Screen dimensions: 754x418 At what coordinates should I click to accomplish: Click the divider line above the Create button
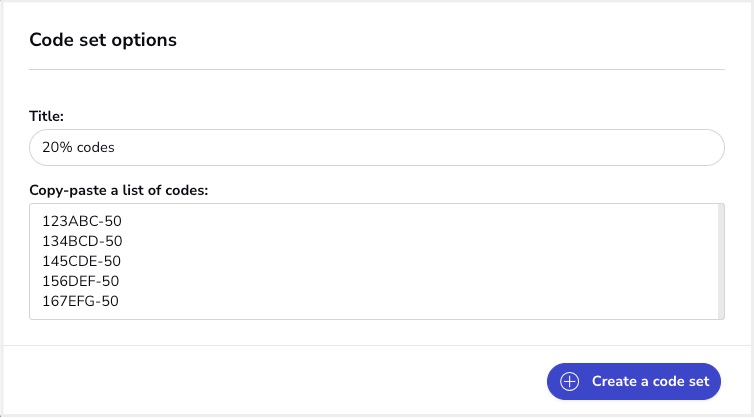[x=377, y=345]
